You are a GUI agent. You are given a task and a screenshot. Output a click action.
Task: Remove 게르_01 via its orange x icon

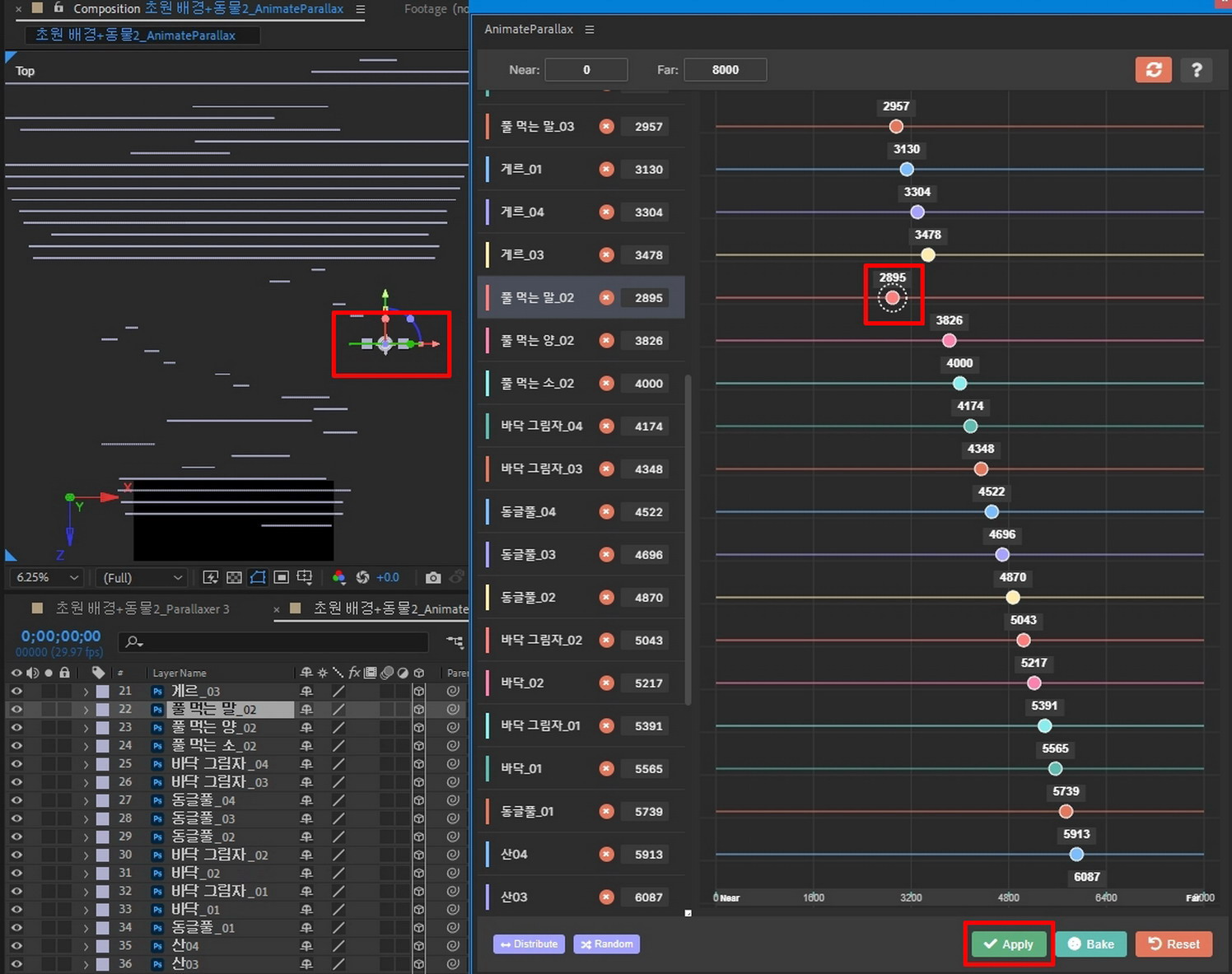(606, 170)
